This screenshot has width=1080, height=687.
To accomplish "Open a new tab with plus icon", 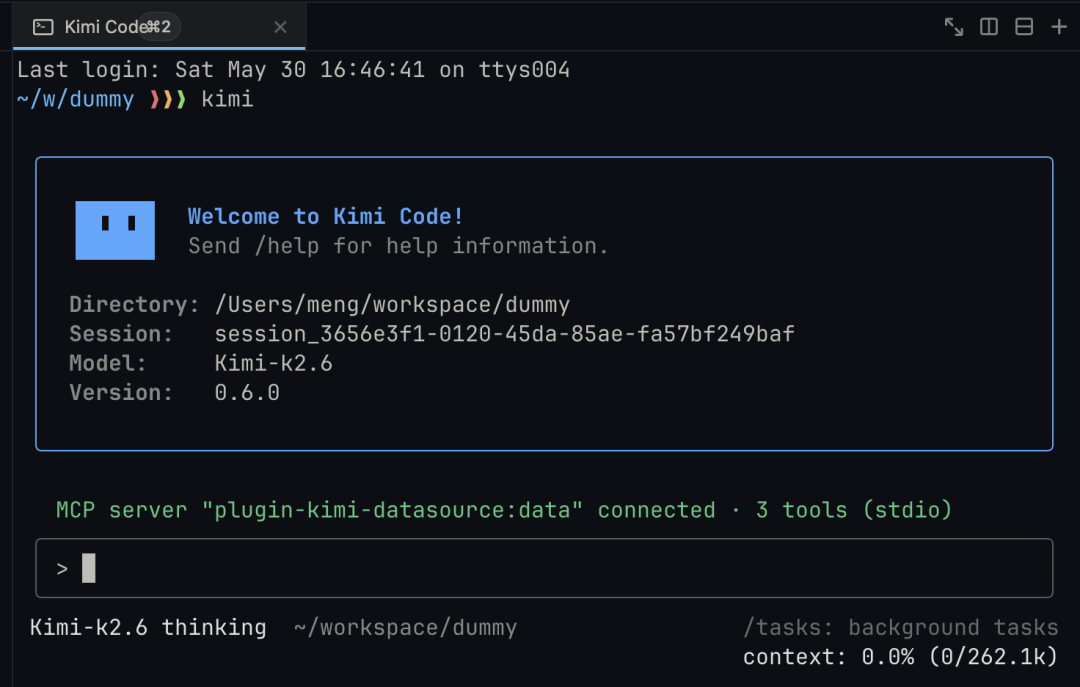I will 1059,27.
